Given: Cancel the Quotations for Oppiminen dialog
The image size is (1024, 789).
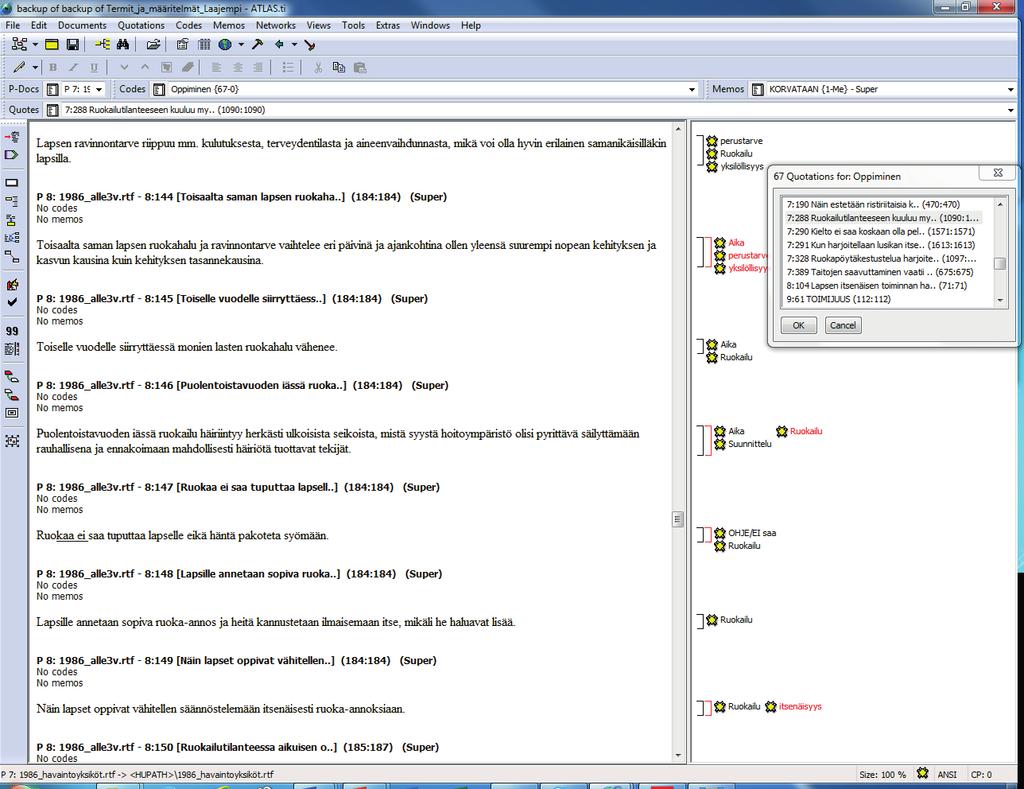Looking at the screenshot, I should coord(842,325).
